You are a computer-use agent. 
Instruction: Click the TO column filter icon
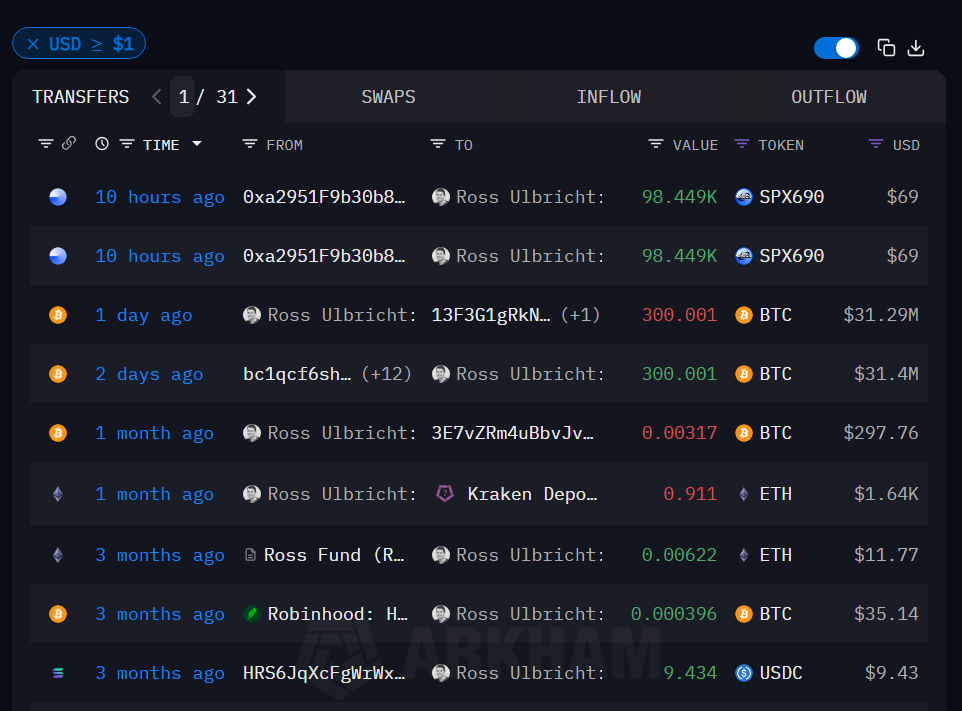tap(438, 144)
